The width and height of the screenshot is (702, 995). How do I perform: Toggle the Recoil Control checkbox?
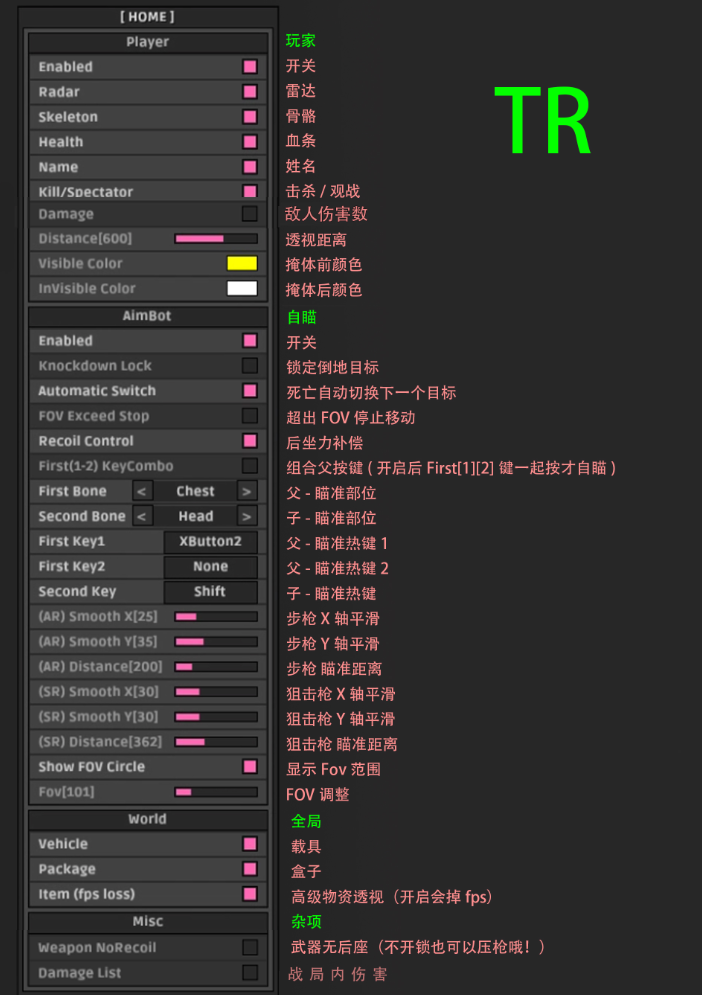249,441
